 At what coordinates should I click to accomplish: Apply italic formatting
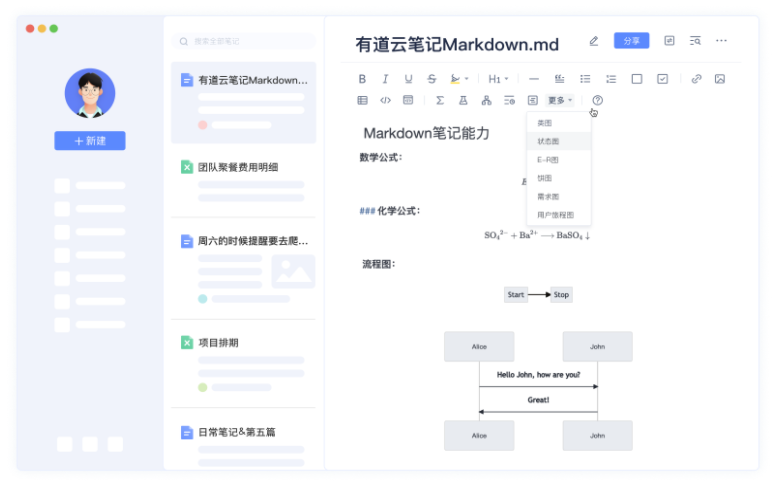pos(385,79)
